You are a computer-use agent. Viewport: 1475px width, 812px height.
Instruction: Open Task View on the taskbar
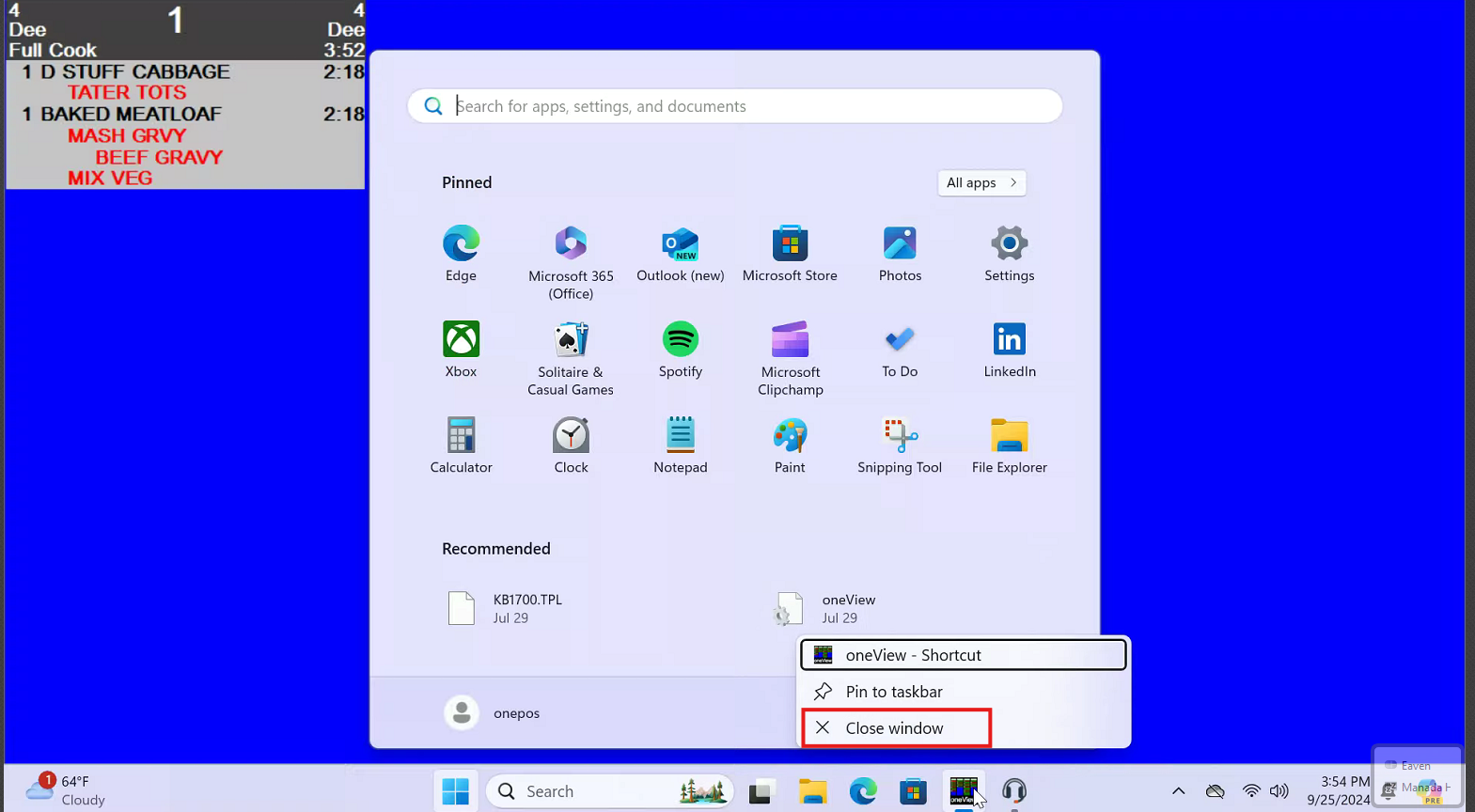761,791
